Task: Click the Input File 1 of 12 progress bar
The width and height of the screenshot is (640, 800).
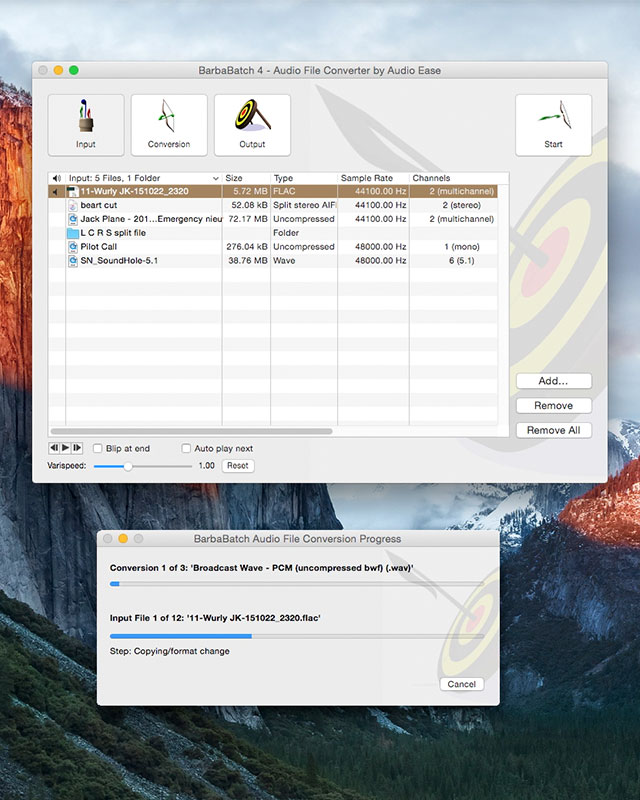Action: point(297,636)
